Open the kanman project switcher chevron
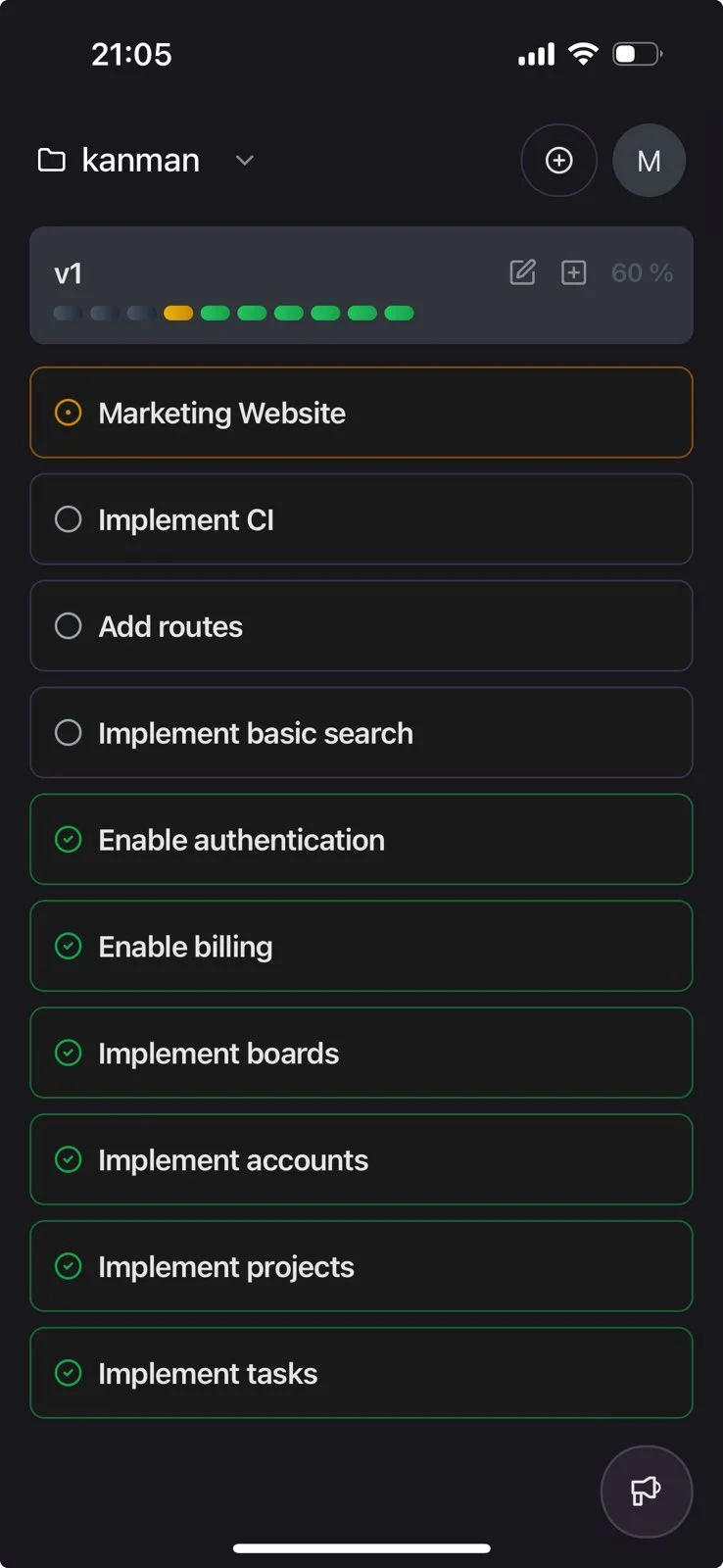The width and height of the screenshot is (723, 1568). tap(243, 160)
